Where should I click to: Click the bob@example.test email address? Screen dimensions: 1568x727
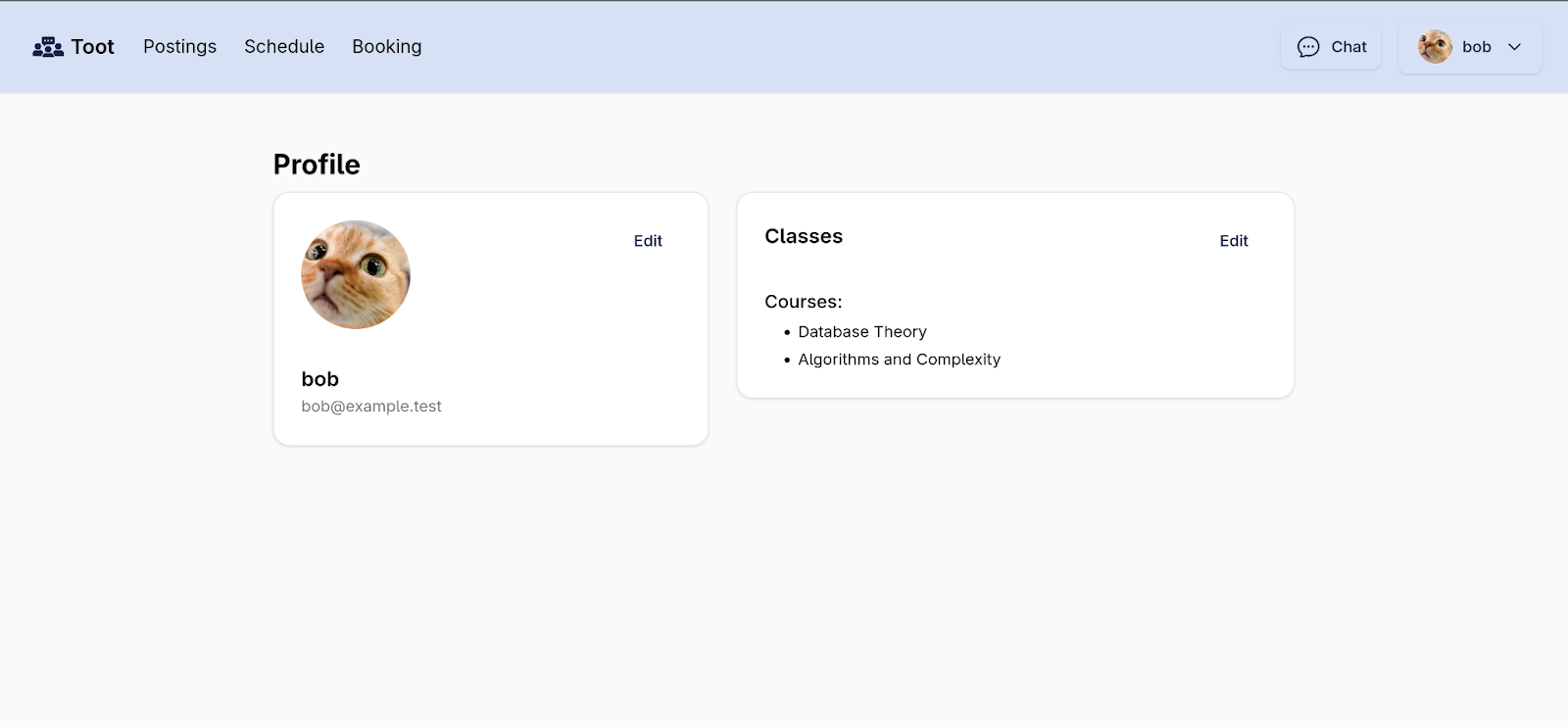coord(371,407)
